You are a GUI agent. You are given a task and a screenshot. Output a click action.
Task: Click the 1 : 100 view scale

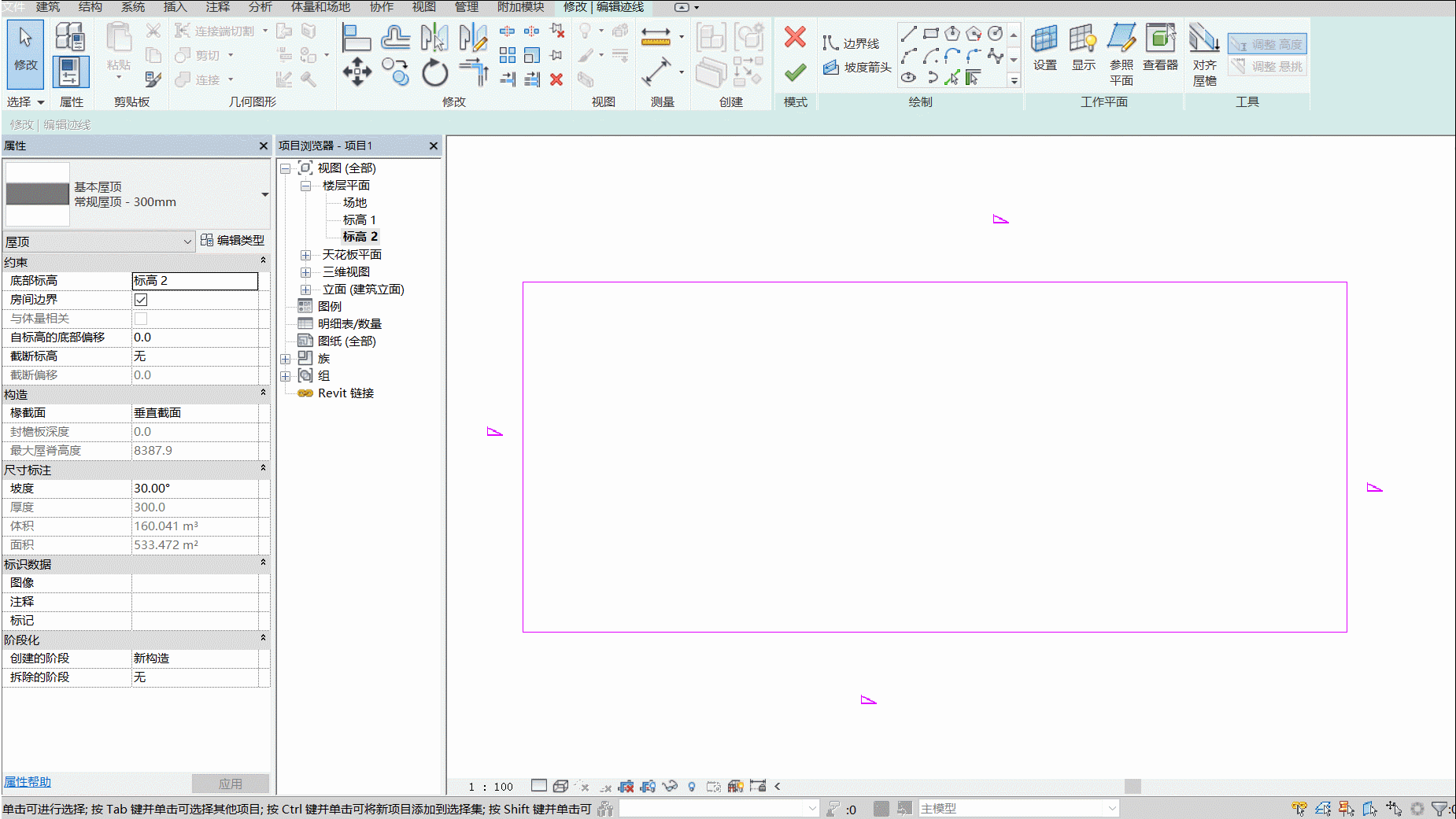point(490,787)
